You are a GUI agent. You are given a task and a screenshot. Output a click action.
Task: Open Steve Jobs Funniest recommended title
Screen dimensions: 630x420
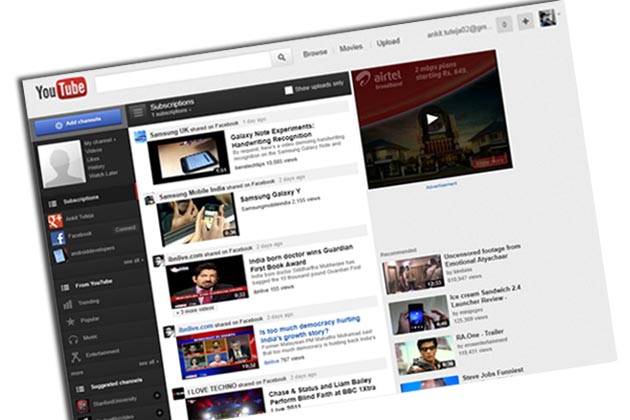tap(493, 374)
